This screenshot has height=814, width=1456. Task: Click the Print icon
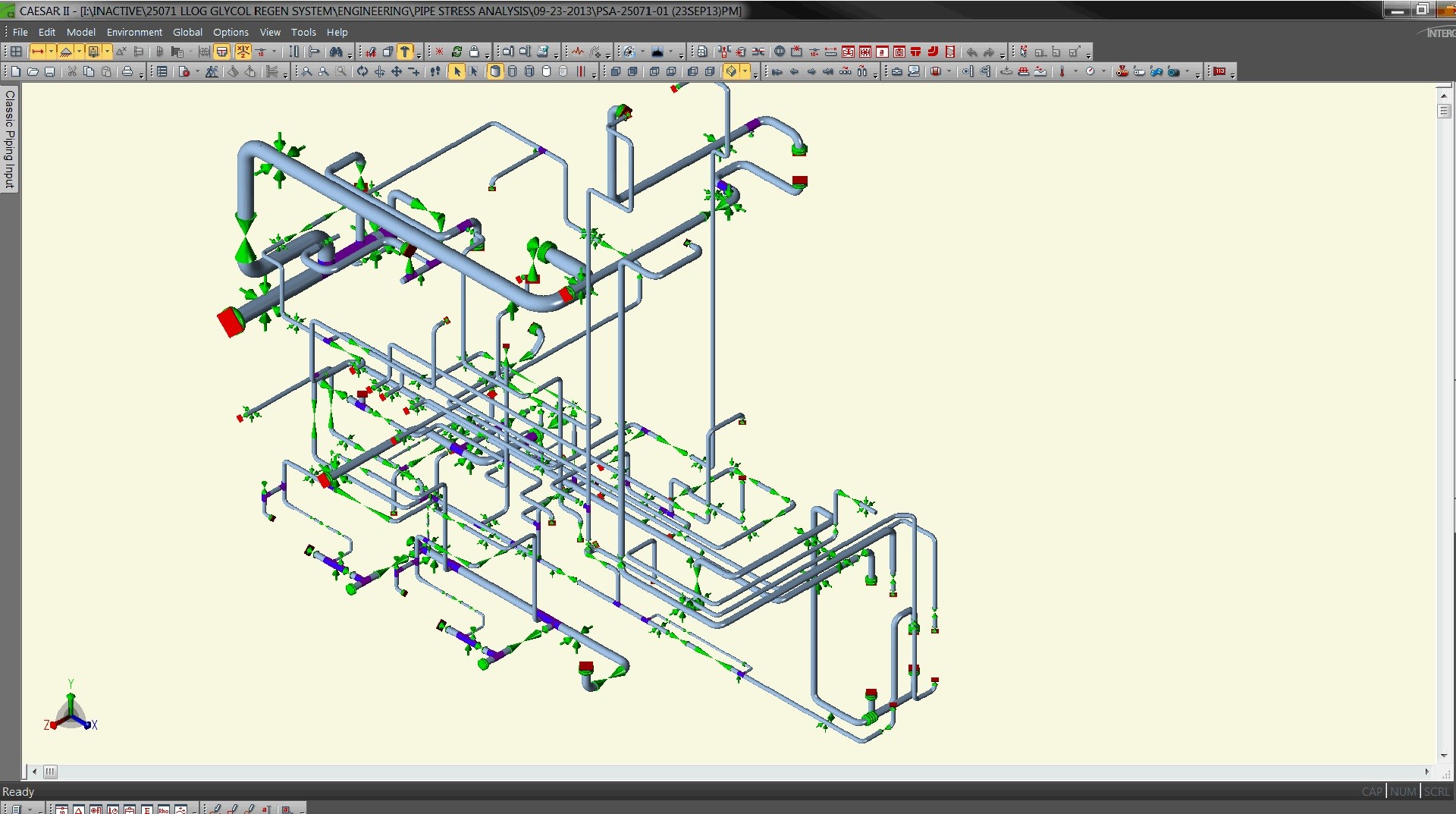(127, 71)
